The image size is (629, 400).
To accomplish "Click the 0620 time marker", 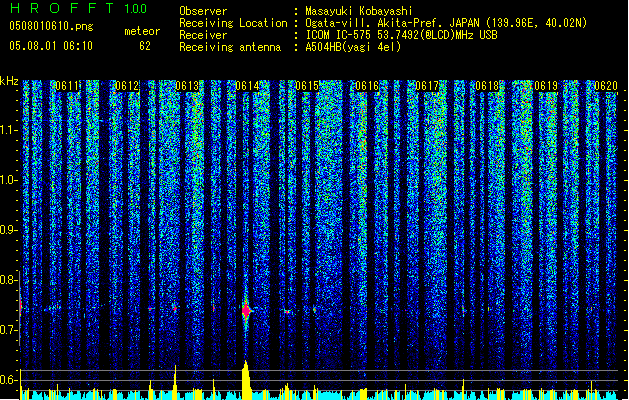I will (606, 86).
